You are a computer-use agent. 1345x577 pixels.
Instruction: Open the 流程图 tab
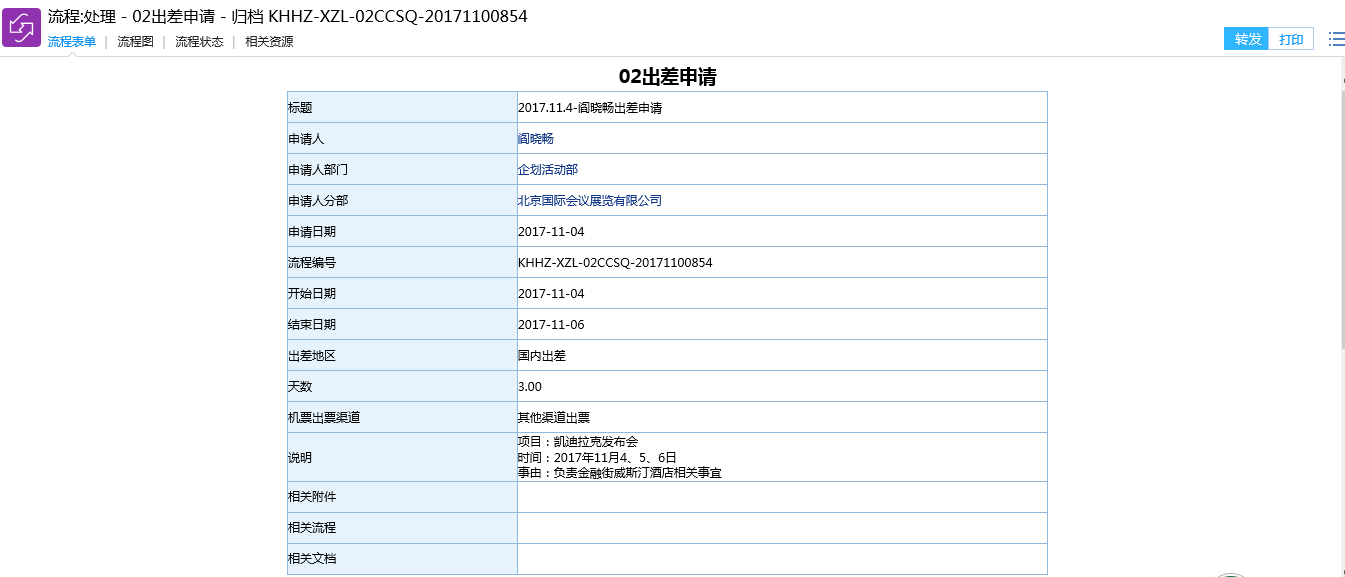135,42
